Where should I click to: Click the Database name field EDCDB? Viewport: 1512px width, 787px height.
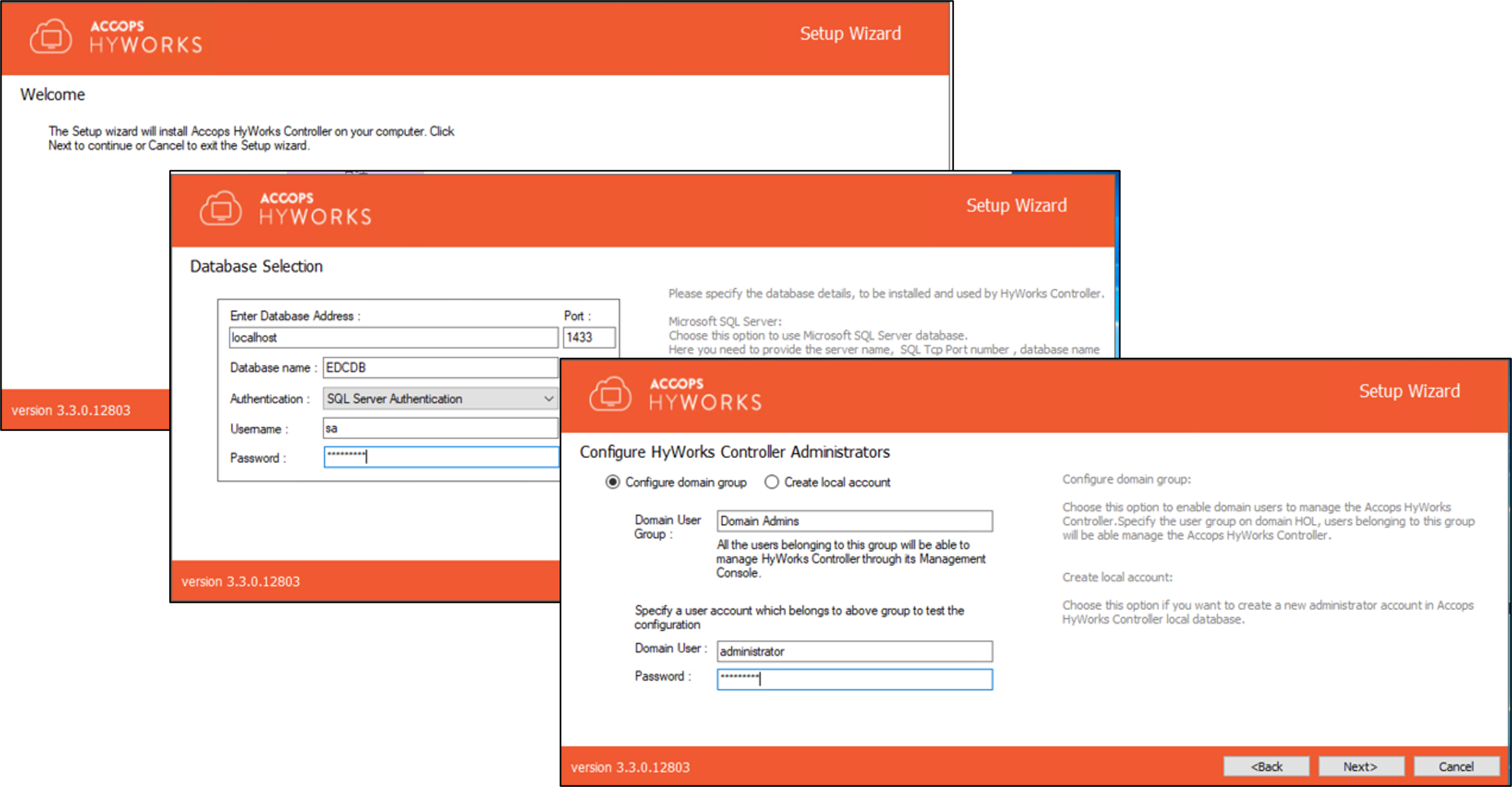(440, 367)
